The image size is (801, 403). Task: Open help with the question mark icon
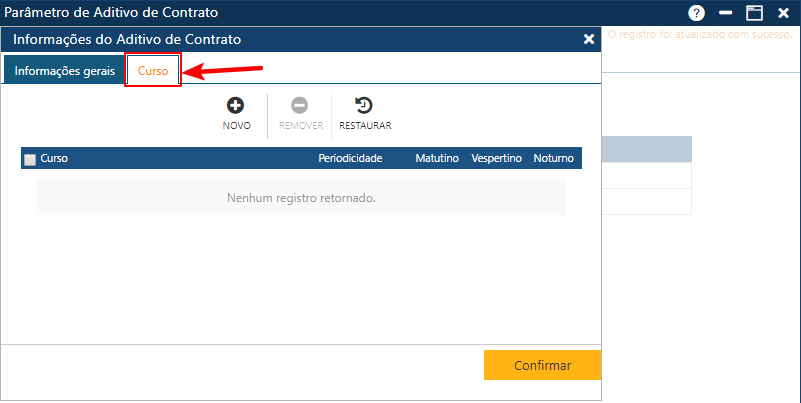[x=697, y=13]
